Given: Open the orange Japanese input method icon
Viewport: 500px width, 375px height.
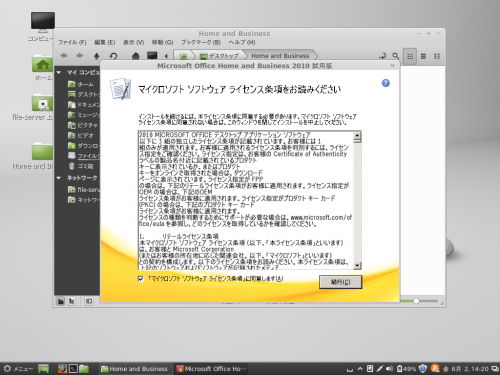Looking at the screenshot, I should 435,368.
